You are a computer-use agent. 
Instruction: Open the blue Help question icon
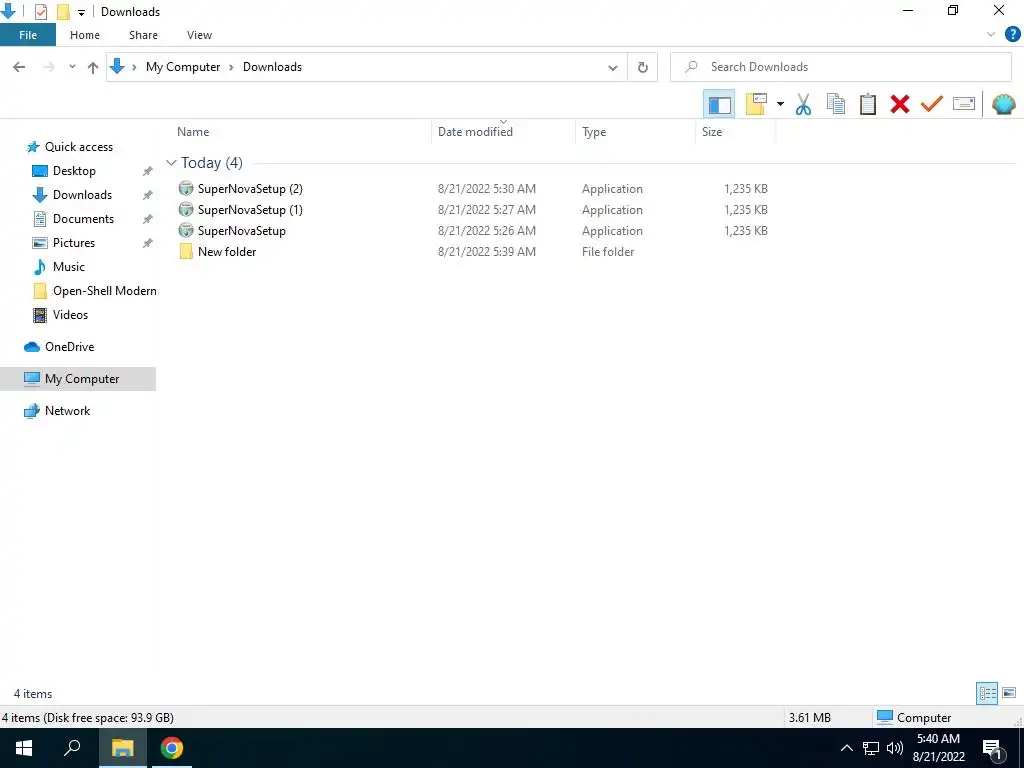[1012, 35]
